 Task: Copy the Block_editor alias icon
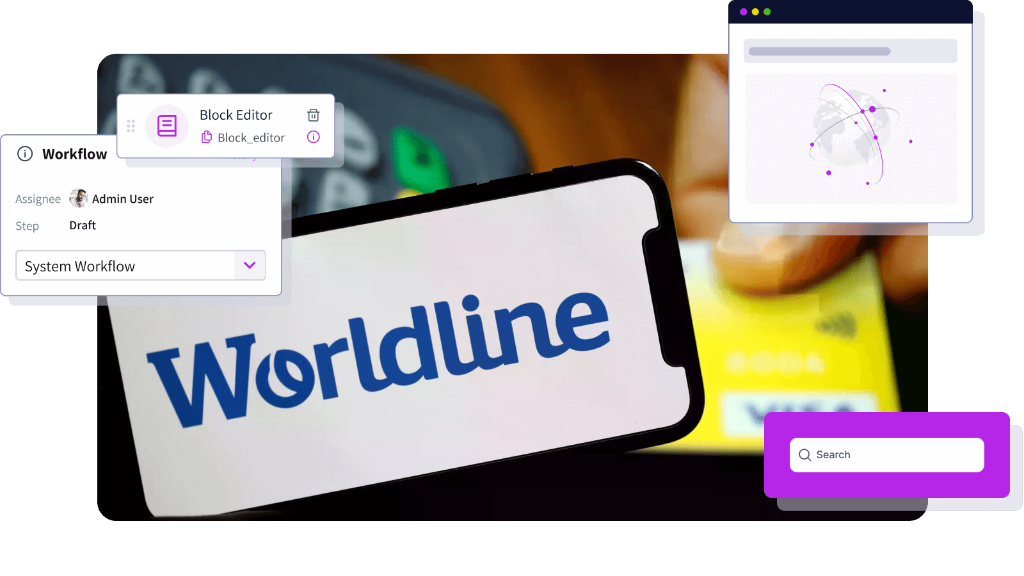click(x=206, y=137)
